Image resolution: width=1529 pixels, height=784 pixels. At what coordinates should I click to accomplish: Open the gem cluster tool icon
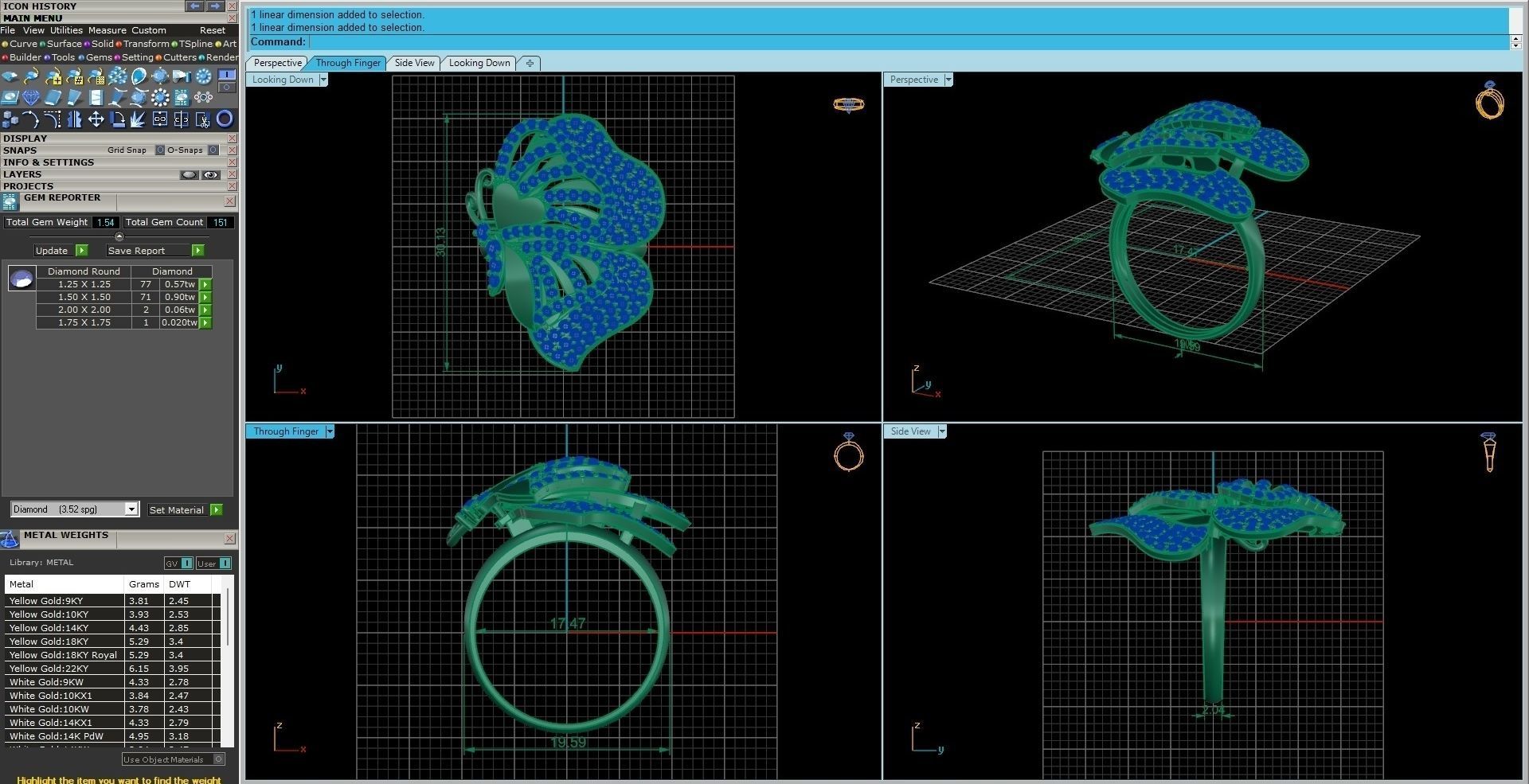pos(118,76)
